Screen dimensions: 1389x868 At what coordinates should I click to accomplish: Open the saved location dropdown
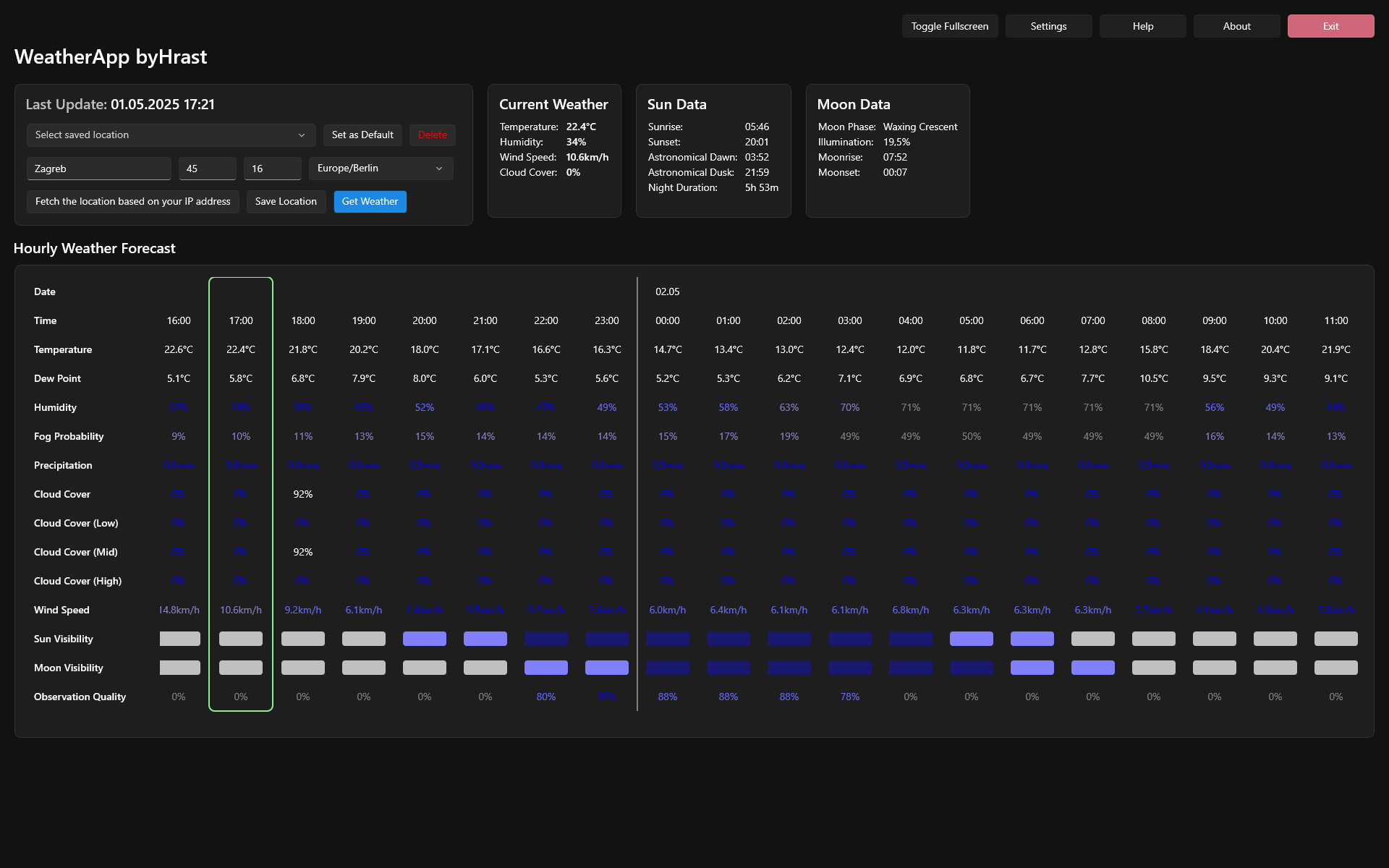pos(171,135)
